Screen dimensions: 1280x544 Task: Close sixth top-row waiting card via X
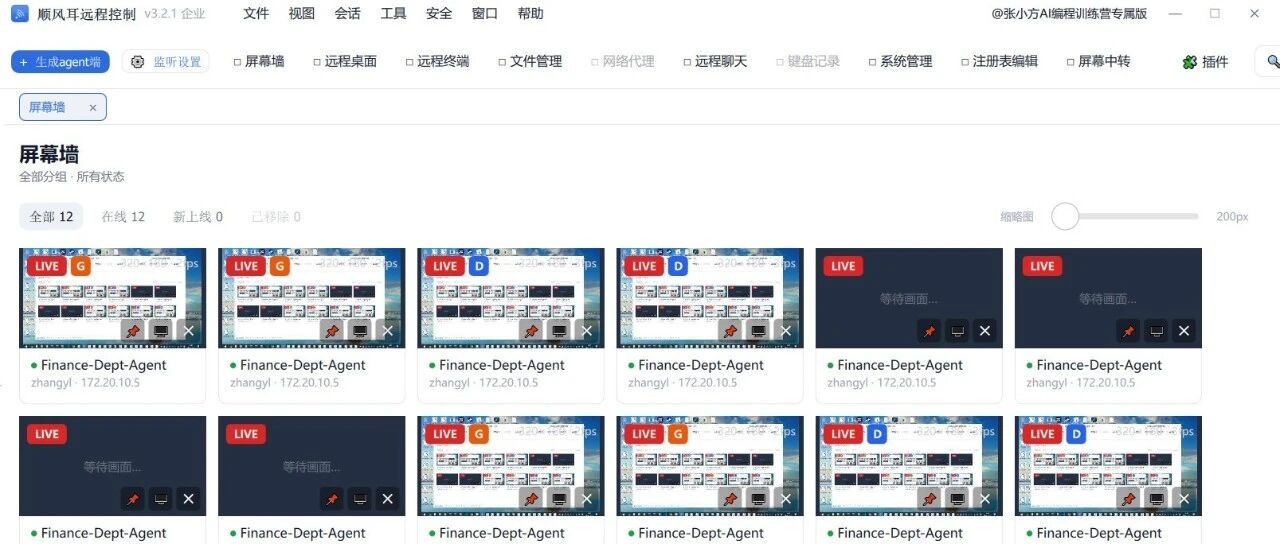click(1183, 331)
